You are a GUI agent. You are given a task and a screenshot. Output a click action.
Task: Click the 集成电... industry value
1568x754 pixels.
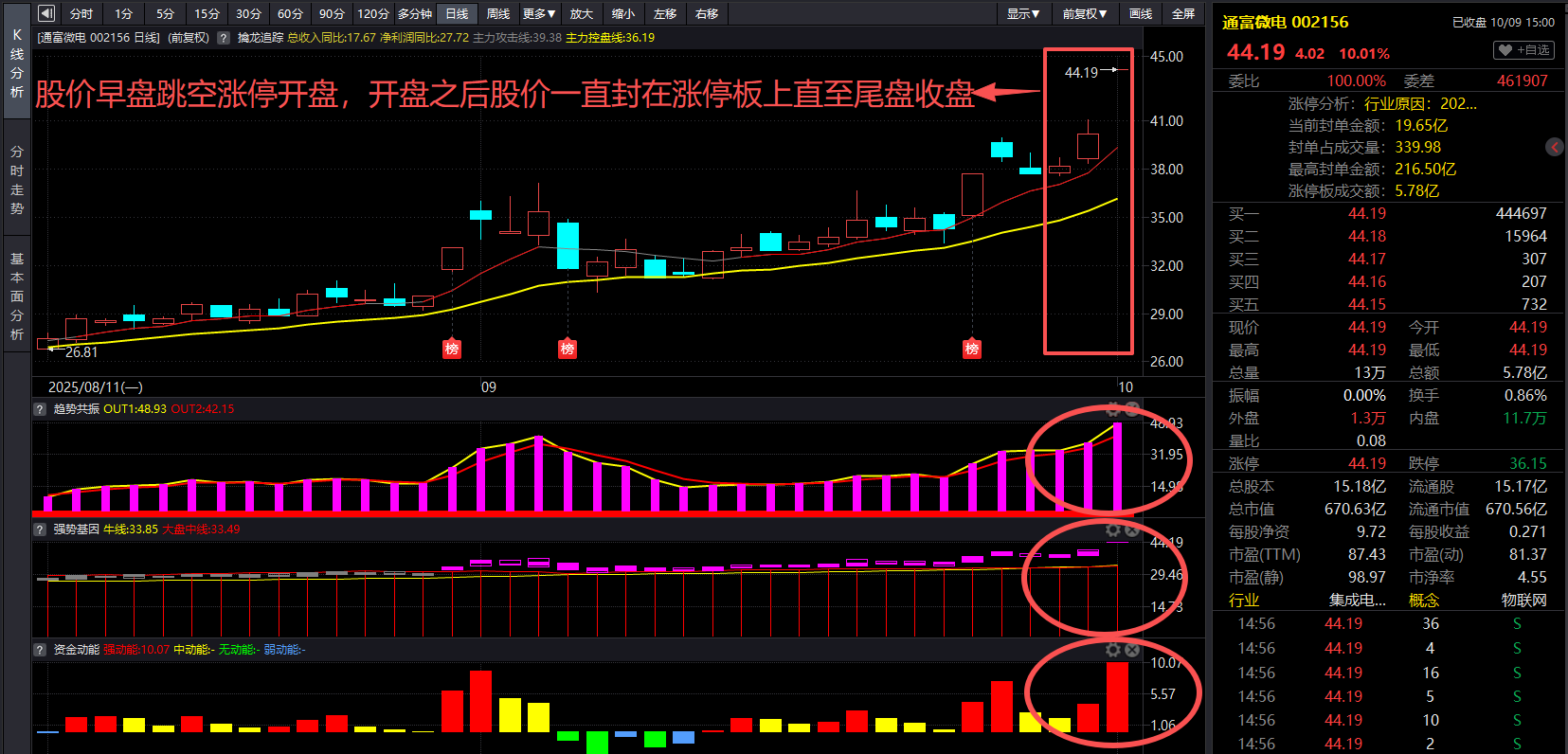[x=1357, y=600]
